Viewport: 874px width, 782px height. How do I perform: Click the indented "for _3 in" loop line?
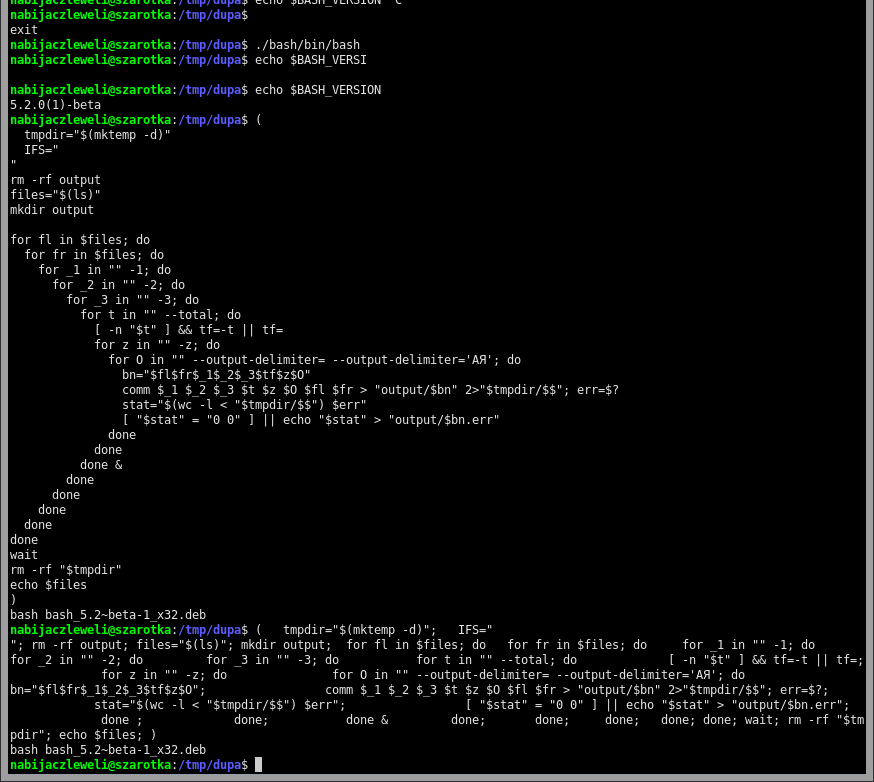point(132,300)
